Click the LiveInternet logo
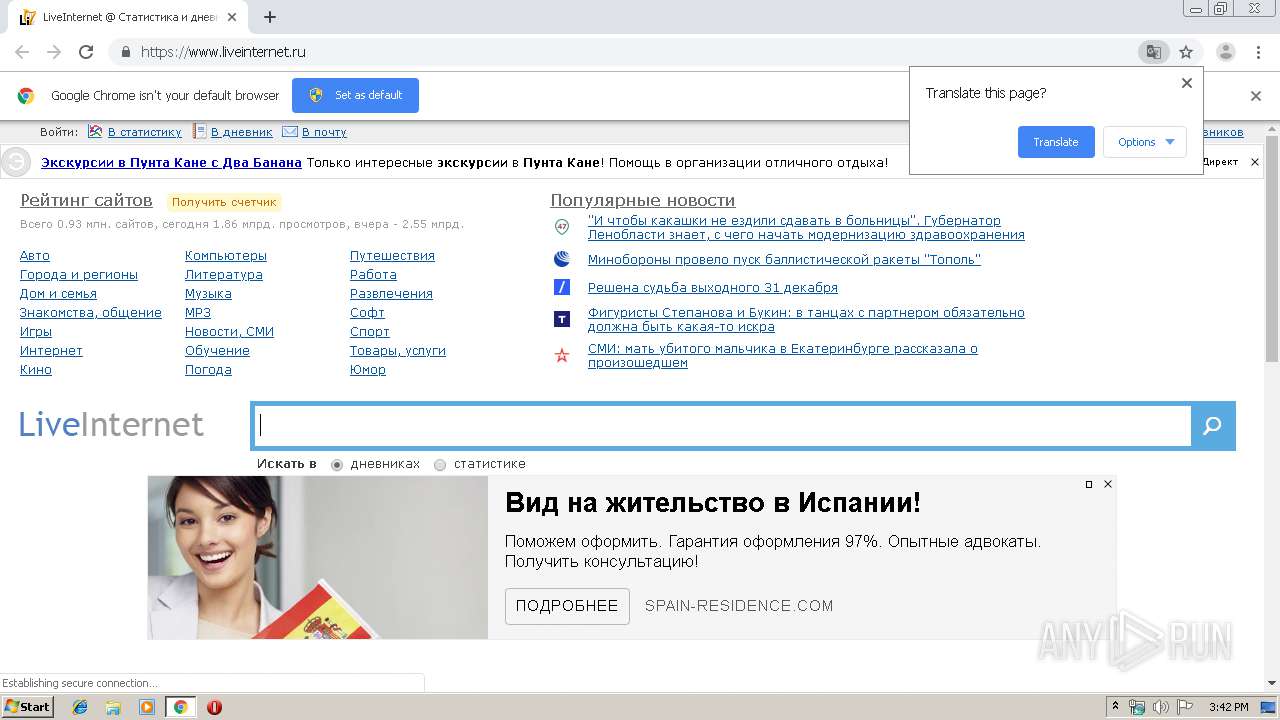This screenshot has width=1280, height=720. pyautogui.click(x=111, y=424)
